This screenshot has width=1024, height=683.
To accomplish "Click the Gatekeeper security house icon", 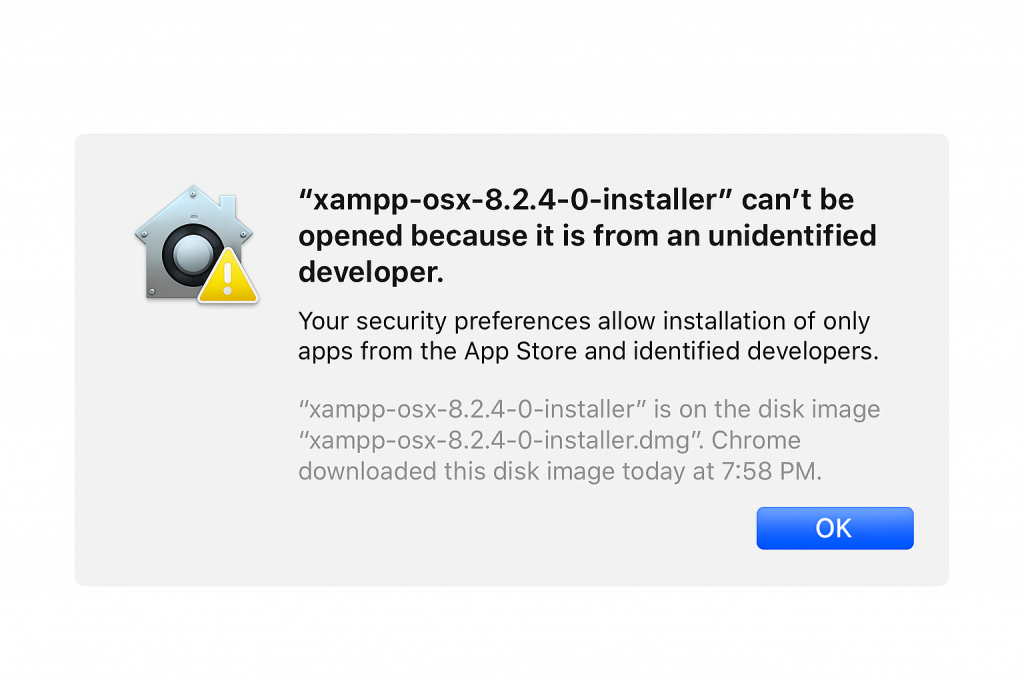I will click(190, 245).
